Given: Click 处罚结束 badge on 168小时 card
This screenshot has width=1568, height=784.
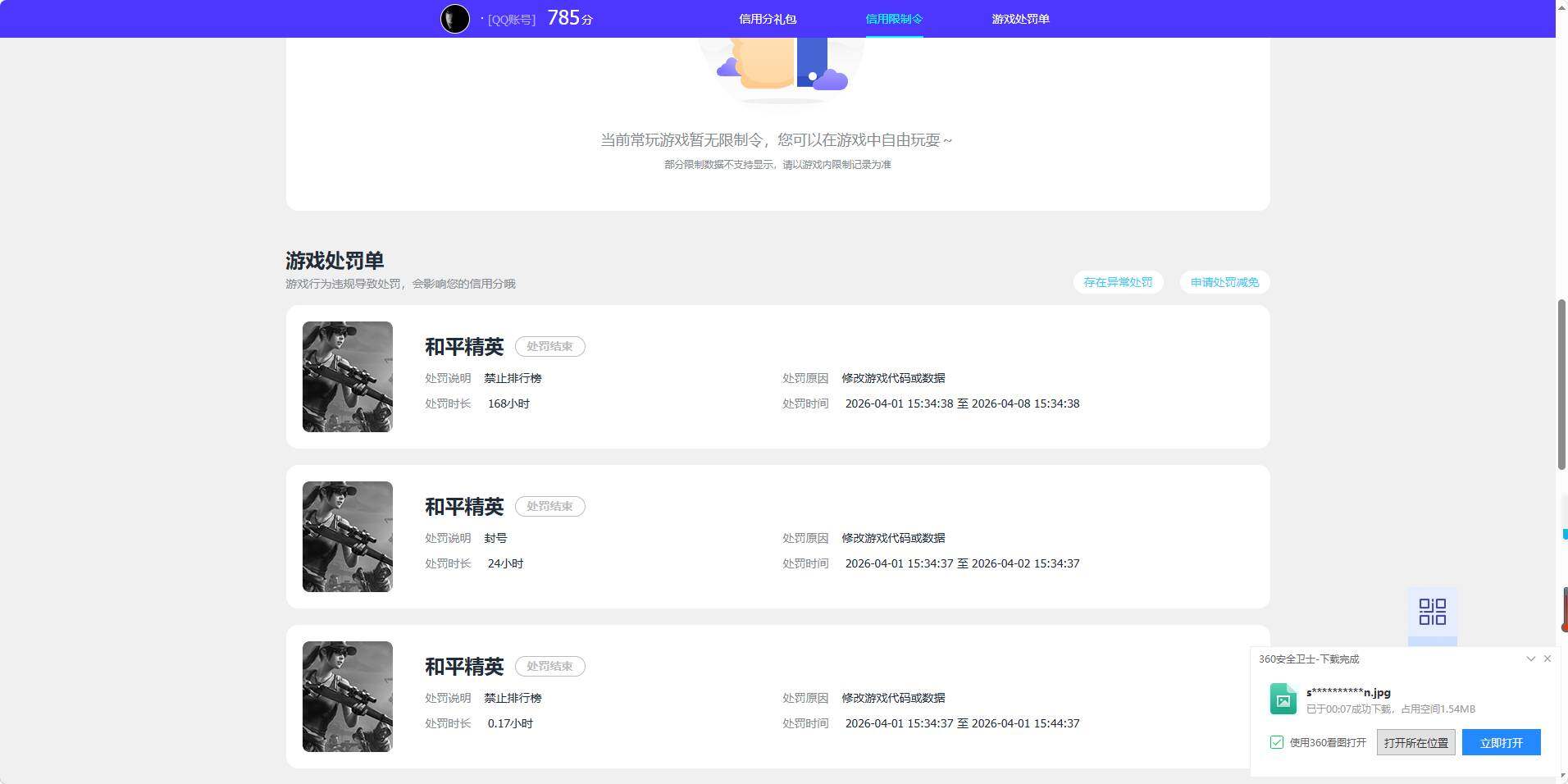Looking at the screenshot, I should [549, 346].
